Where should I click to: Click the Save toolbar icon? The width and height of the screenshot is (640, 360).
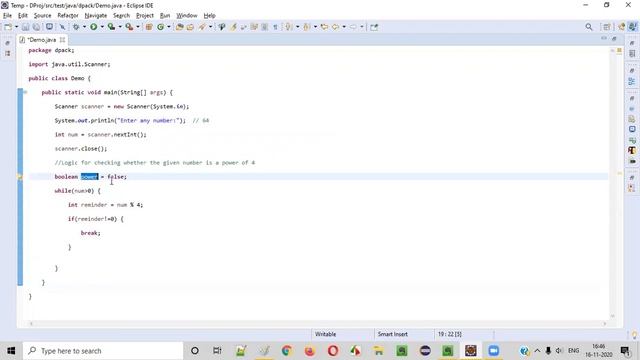pos(25,27)
